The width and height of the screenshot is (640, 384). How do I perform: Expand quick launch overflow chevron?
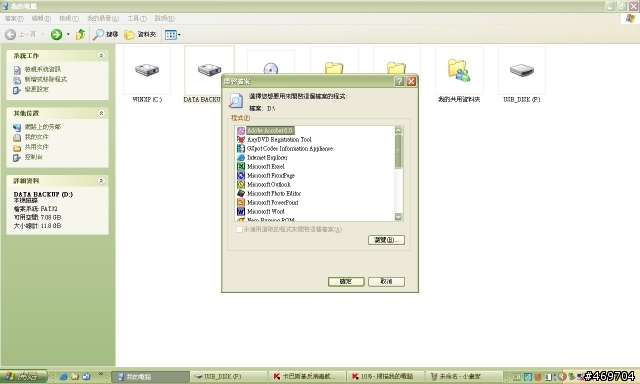[101, 374]
